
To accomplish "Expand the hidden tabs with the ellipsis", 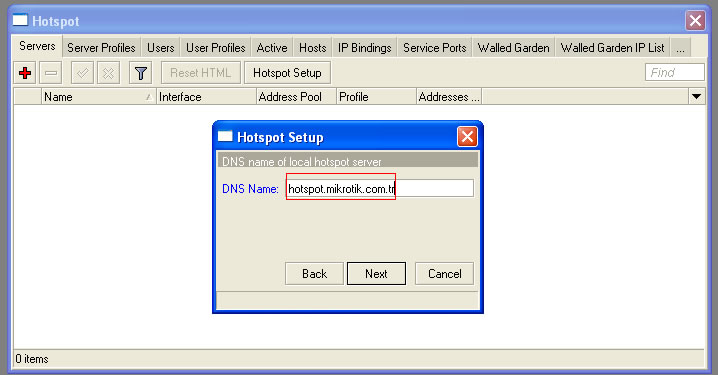I will pos(680,48).
